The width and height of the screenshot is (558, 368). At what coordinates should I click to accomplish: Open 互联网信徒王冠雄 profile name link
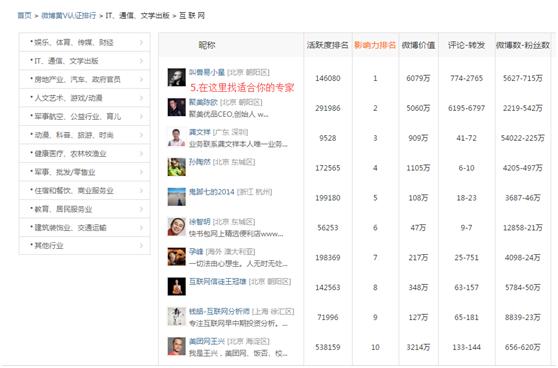218,282
